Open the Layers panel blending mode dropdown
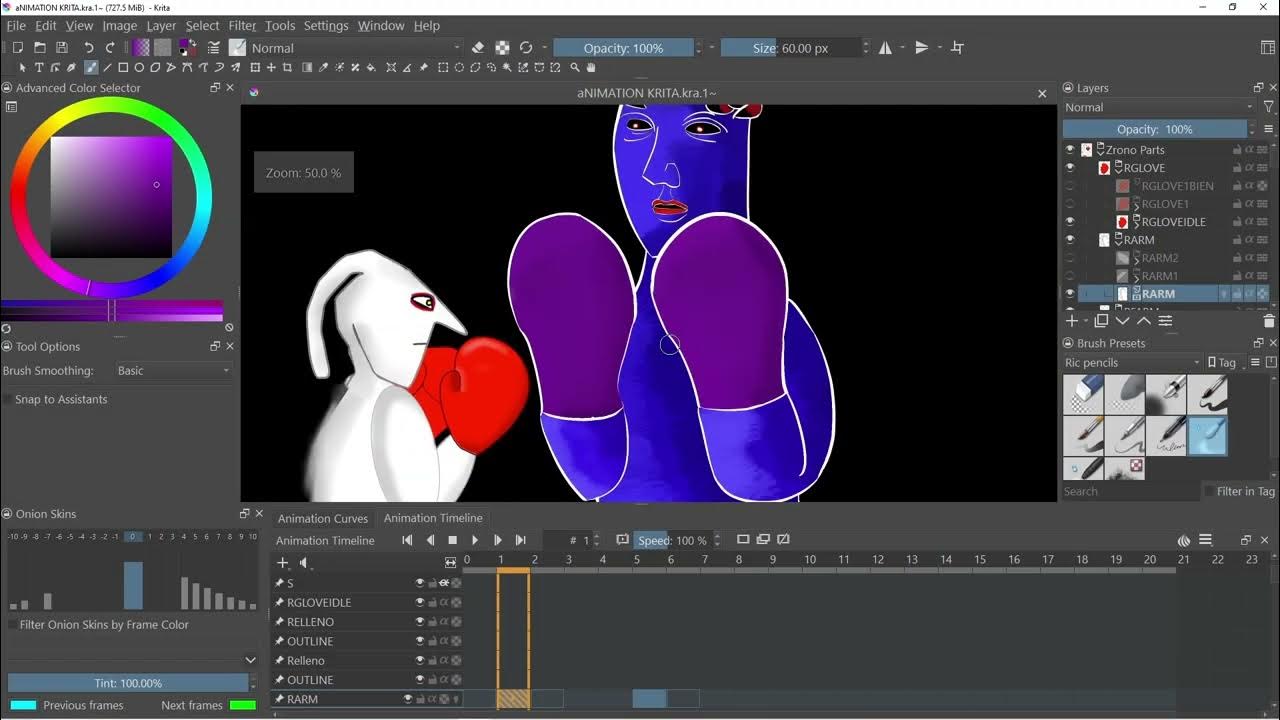Viewport: 1280px width, 720px height. coord(1158,107)
